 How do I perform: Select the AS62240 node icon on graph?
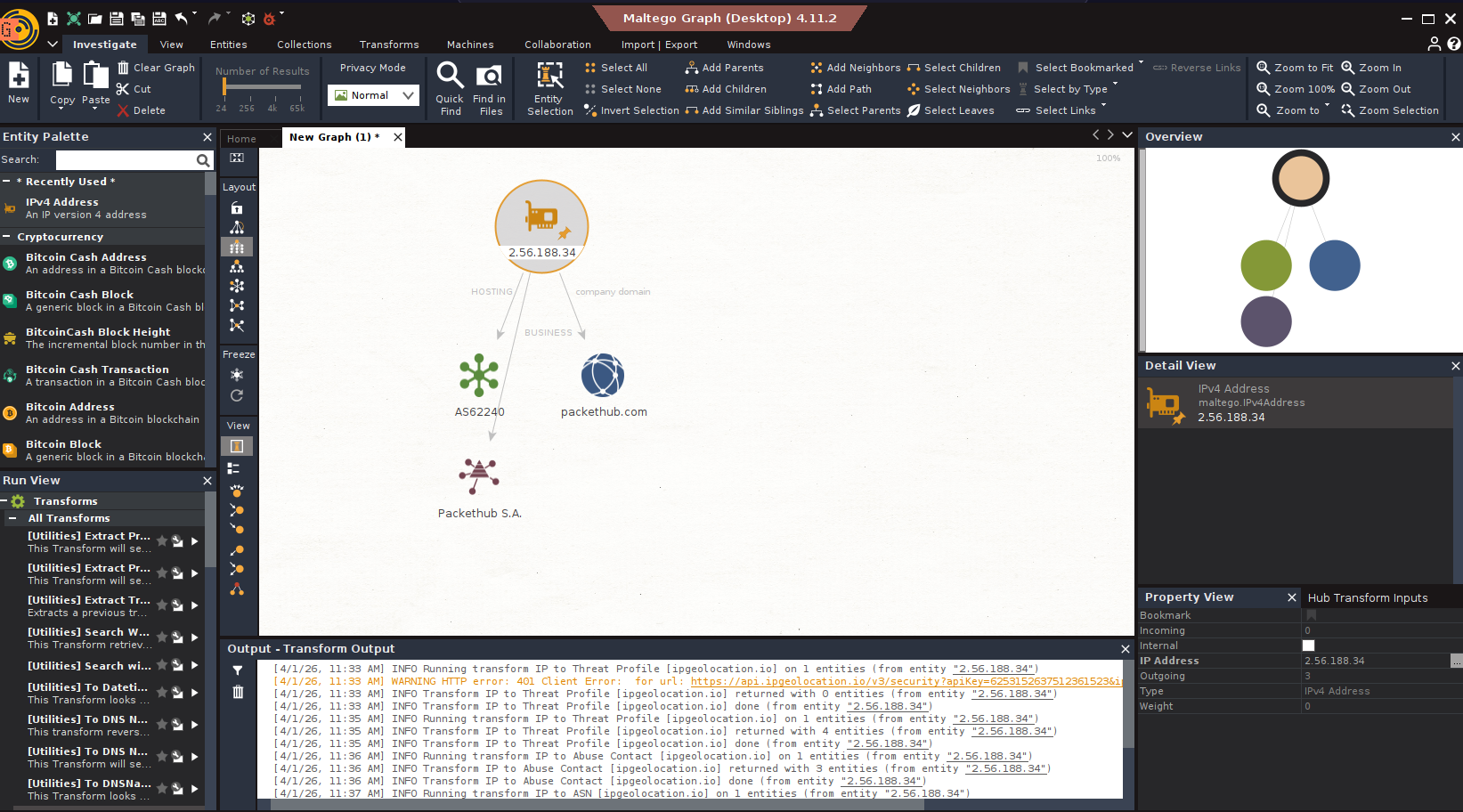point(479,375)
